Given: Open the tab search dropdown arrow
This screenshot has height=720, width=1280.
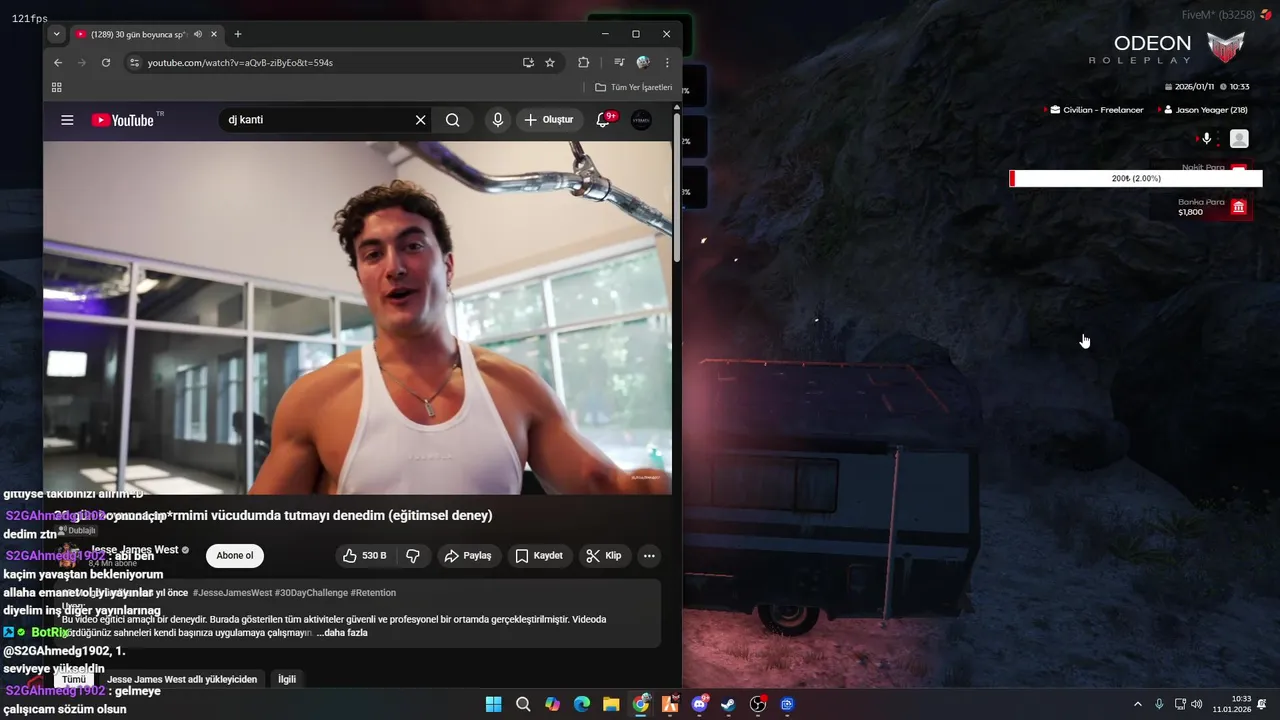Looking at the screenshot, I should click(x=56, y=34).
